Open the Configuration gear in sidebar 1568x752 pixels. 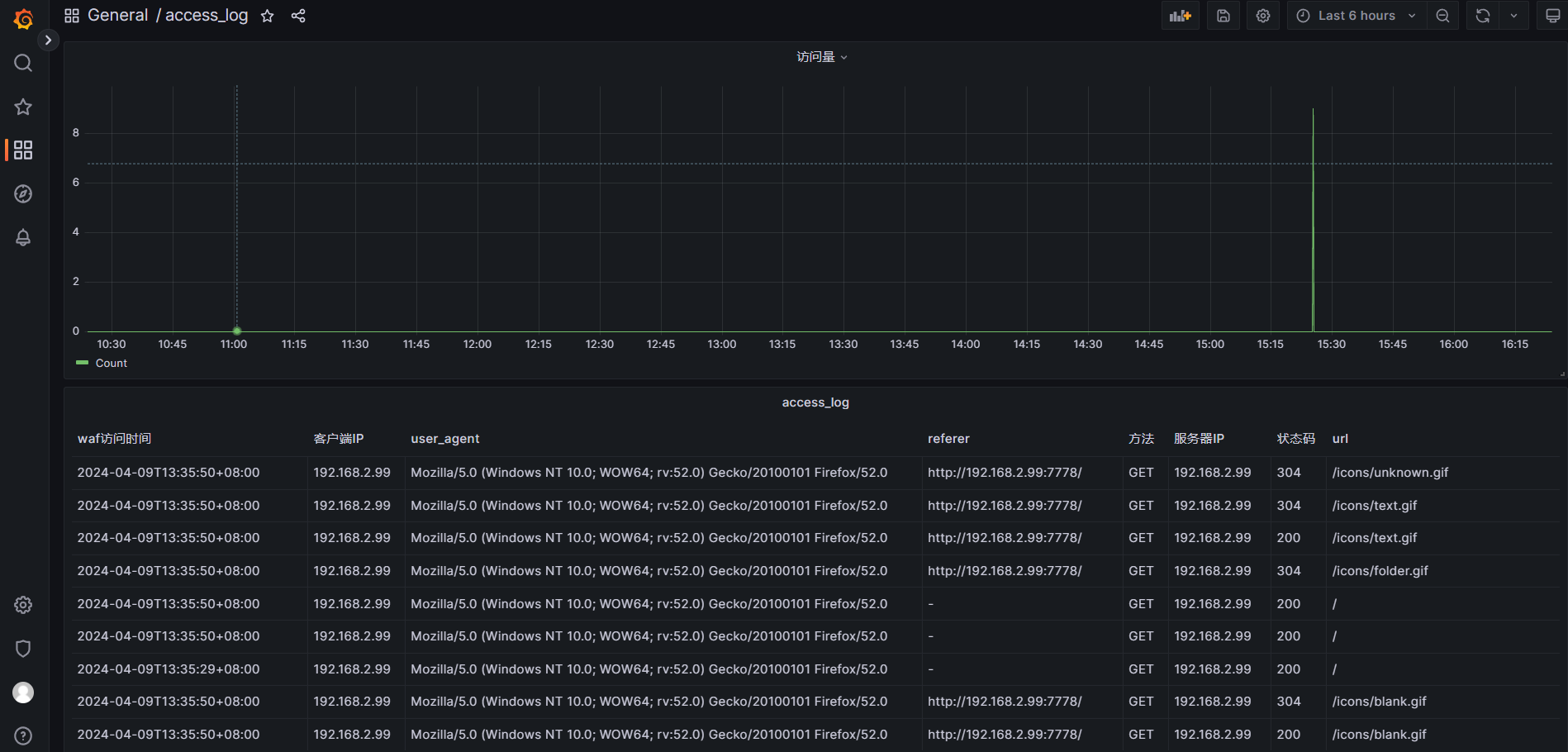pos(23,605)
